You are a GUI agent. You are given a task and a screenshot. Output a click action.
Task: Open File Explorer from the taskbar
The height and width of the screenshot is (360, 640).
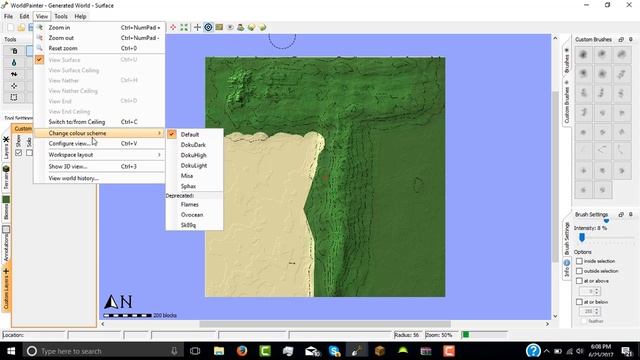pos(219,351)
